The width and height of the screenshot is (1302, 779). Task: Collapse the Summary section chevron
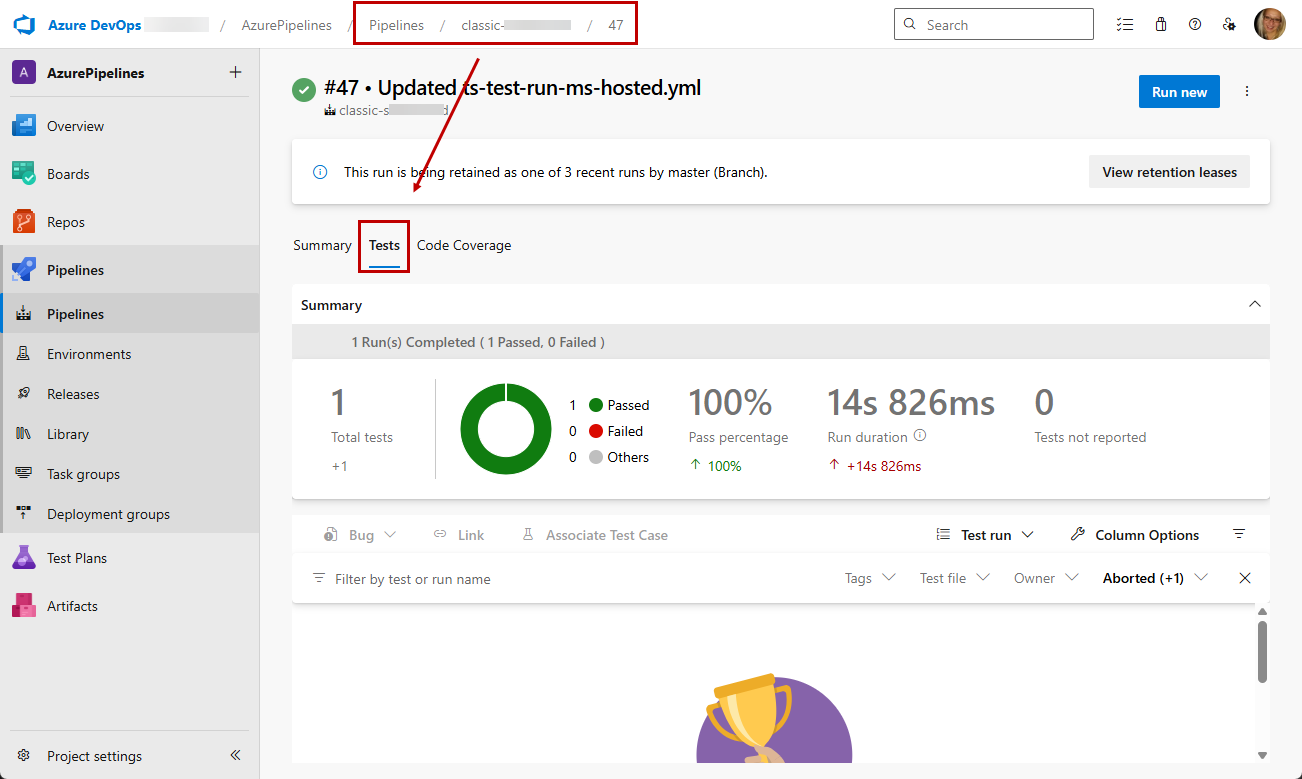coord(1255,304)
